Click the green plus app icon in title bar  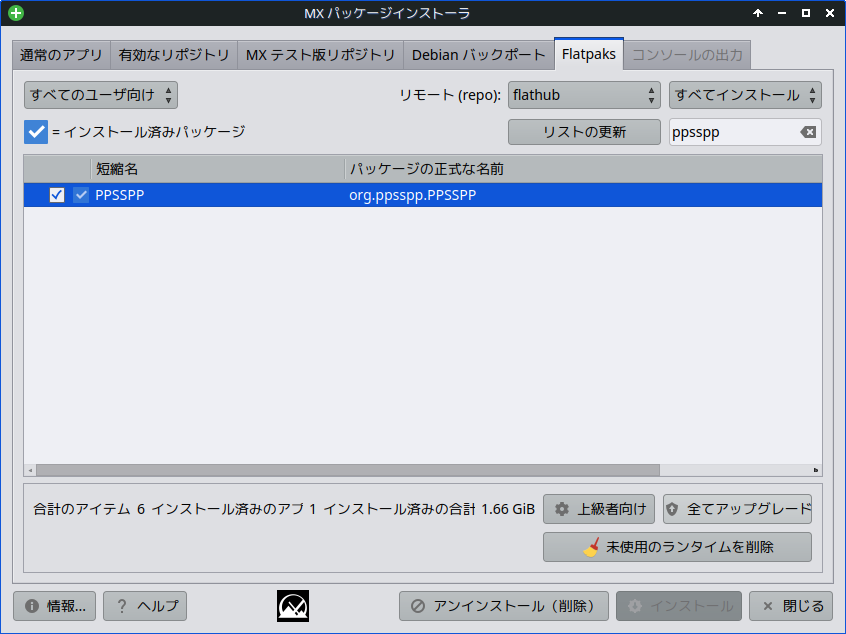pyautogui.click(x=16, y=13)
